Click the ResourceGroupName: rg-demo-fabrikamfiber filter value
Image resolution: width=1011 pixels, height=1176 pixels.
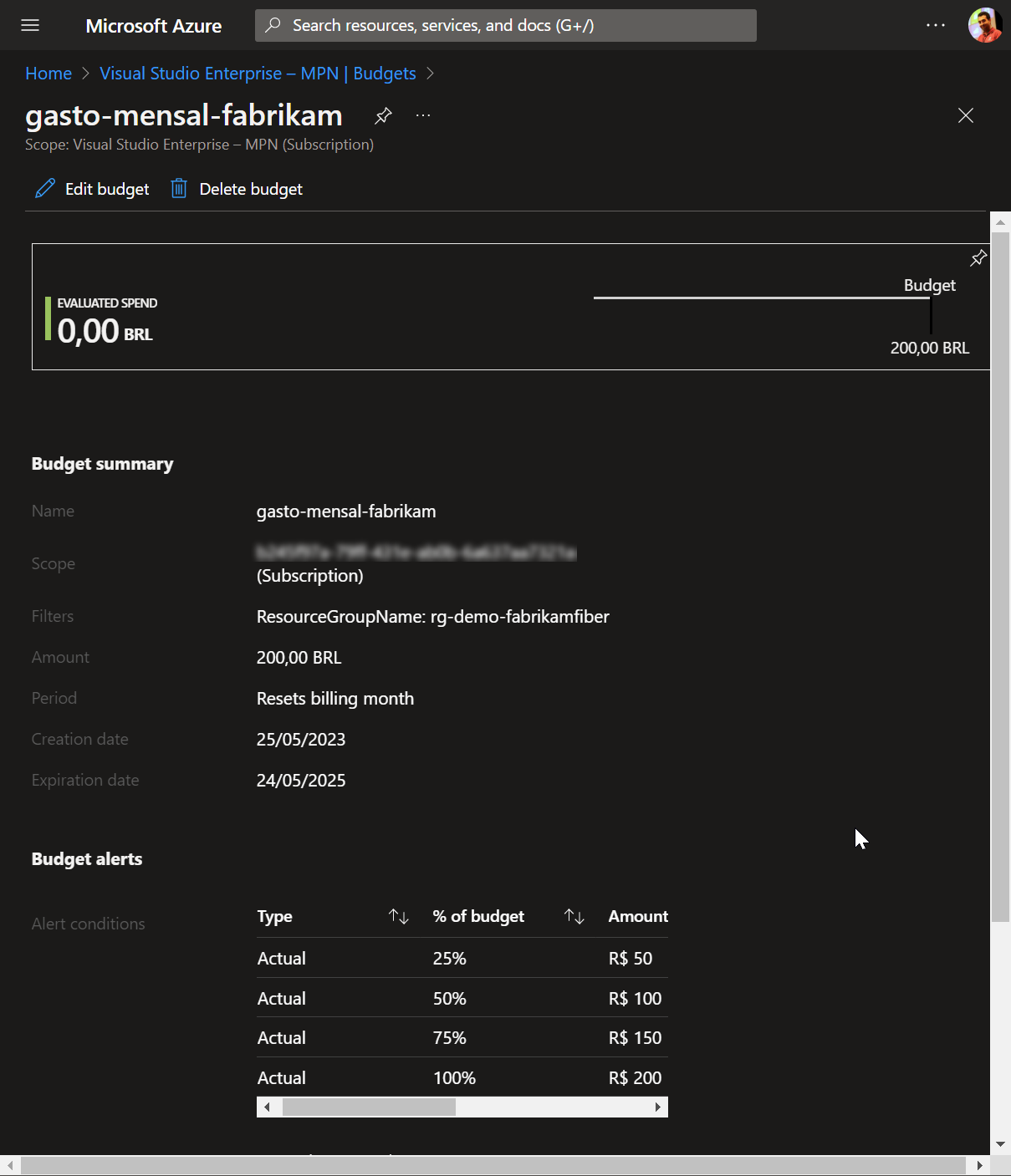(x=433, y=617)
